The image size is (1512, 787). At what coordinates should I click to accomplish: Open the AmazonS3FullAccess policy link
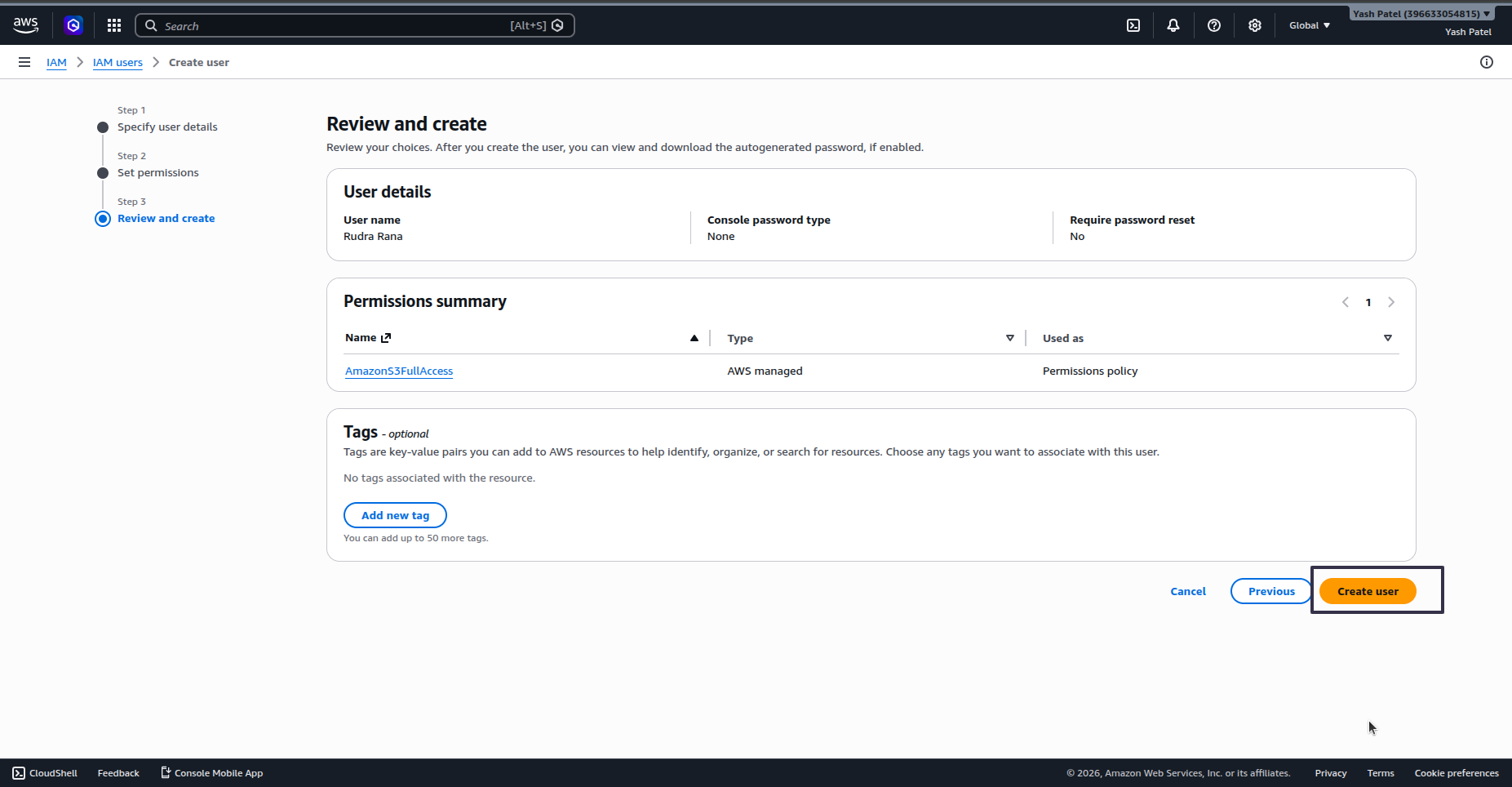click(399, 371)
